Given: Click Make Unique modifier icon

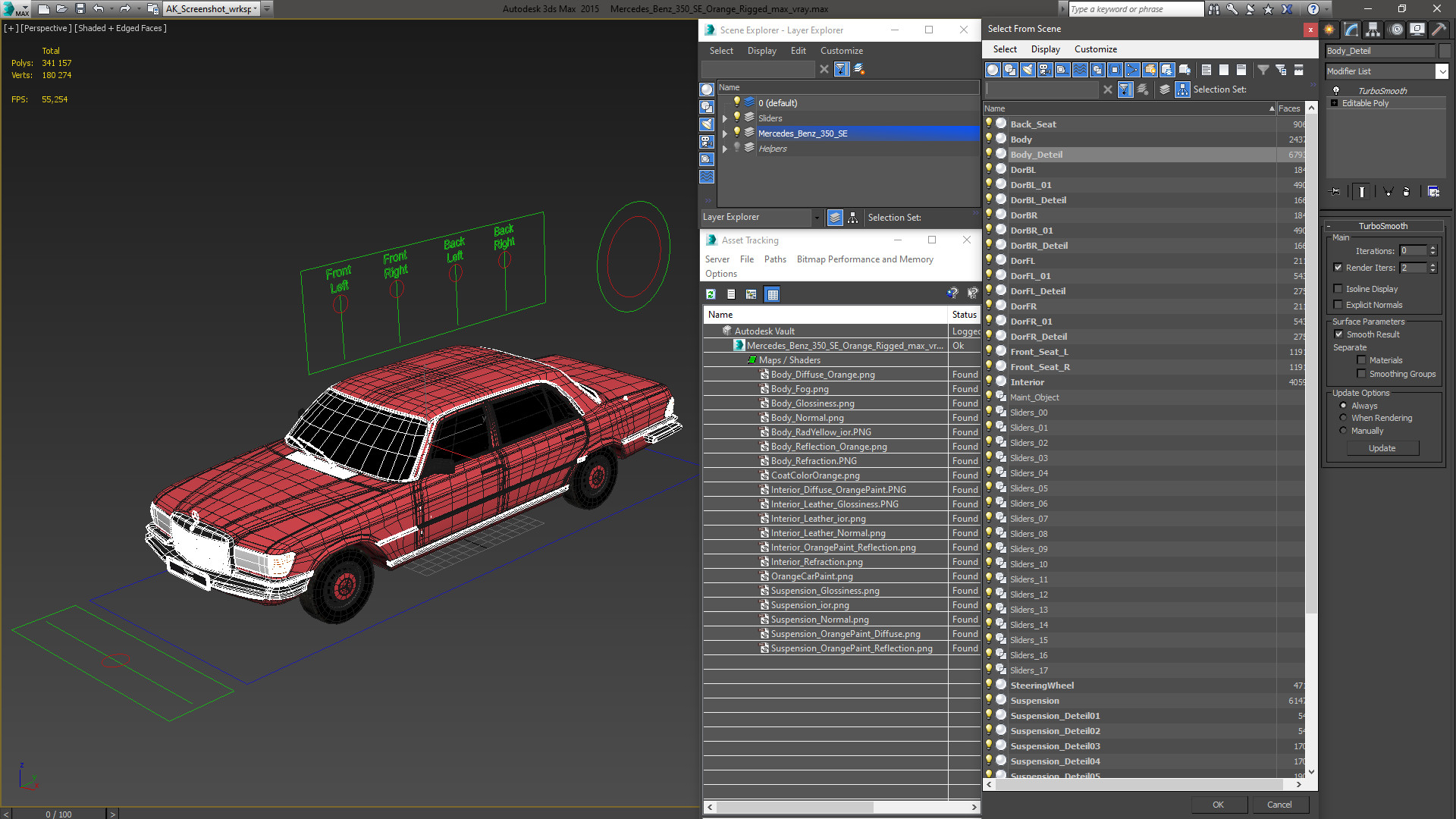Looking at the screenshot, I should pyautogui.click(x=1388, y=192).
